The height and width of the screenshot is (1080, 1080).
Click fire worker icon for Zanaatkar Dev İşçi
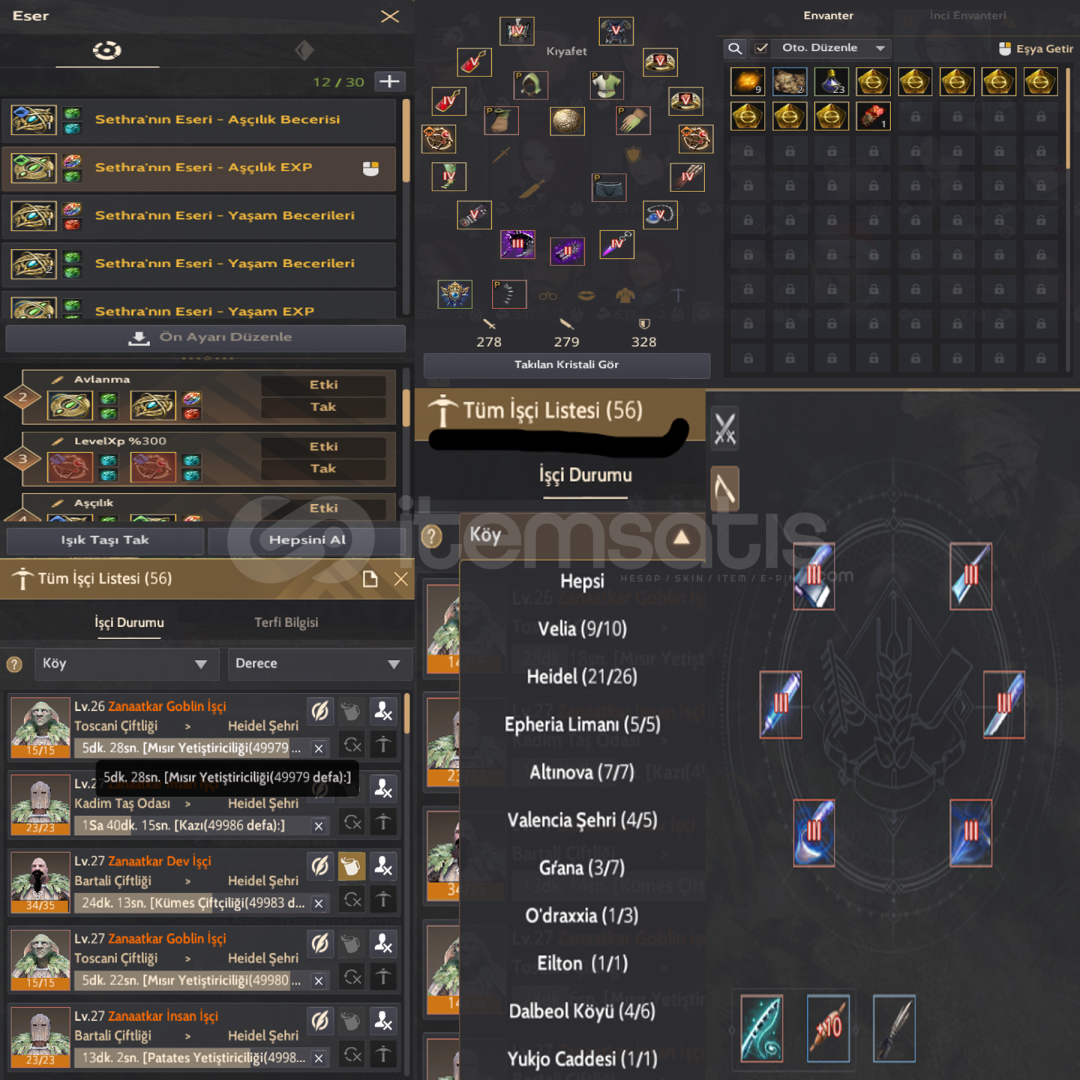(x=383, y=866)
